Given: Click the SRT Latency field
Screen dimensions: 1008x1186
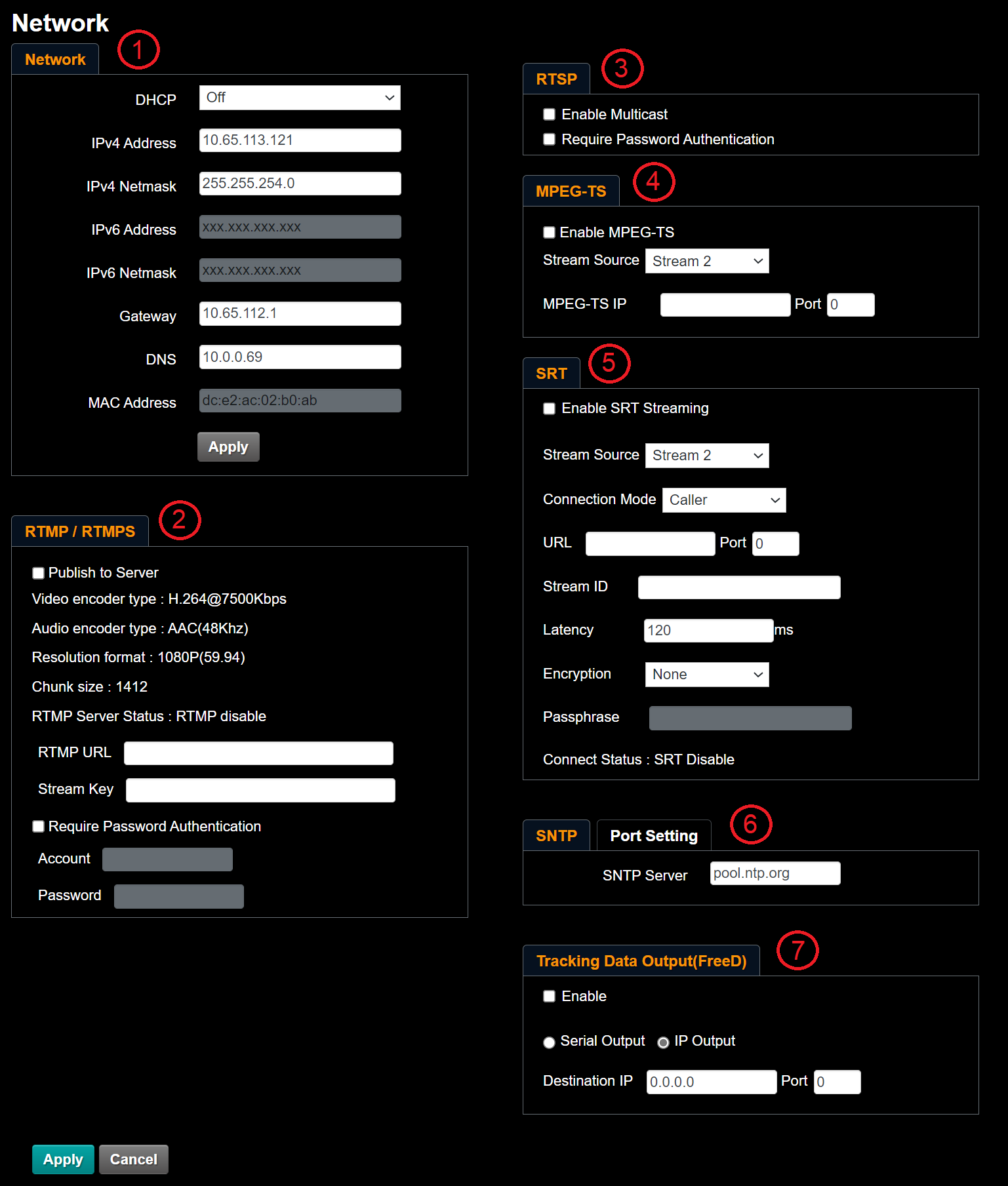Looking at the screenshot, I should pos(708,631).
